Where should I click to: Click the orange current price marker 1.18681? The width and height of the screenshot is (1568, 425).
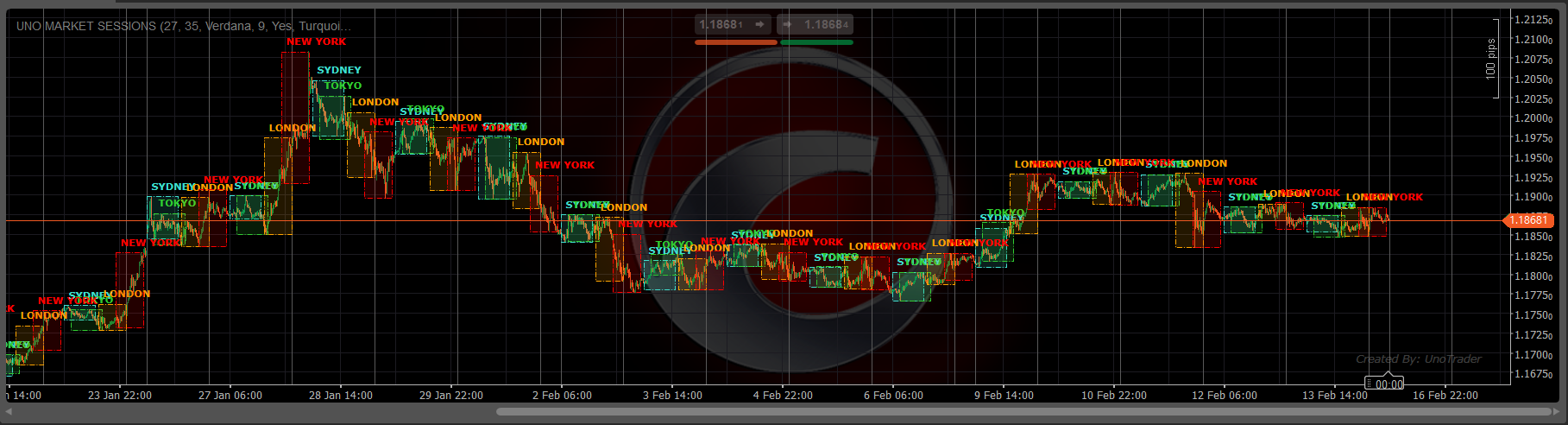click(1528, 220)
